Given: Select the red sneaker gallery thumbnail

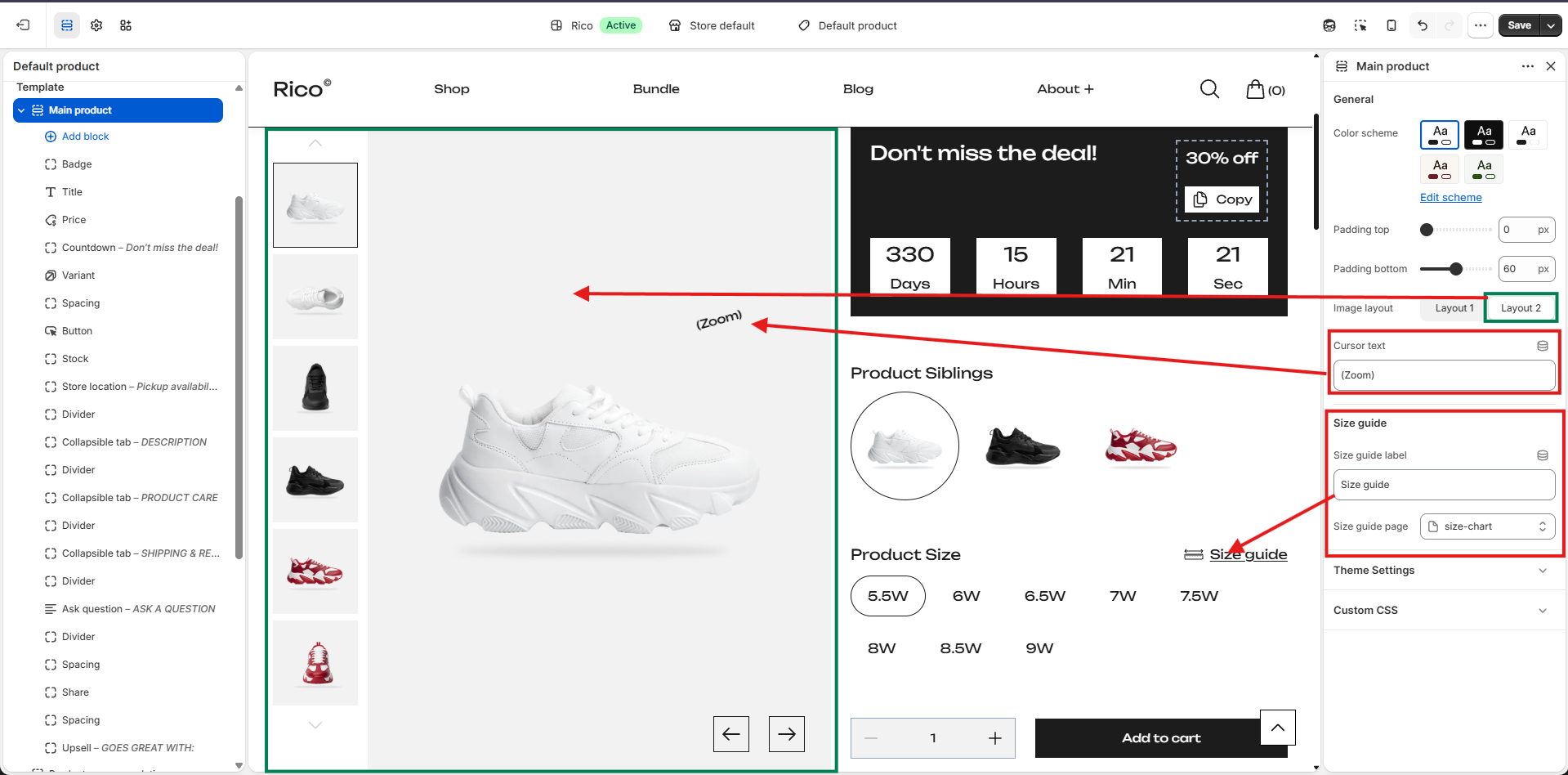Looking at the screenshot, I should 315,571.
